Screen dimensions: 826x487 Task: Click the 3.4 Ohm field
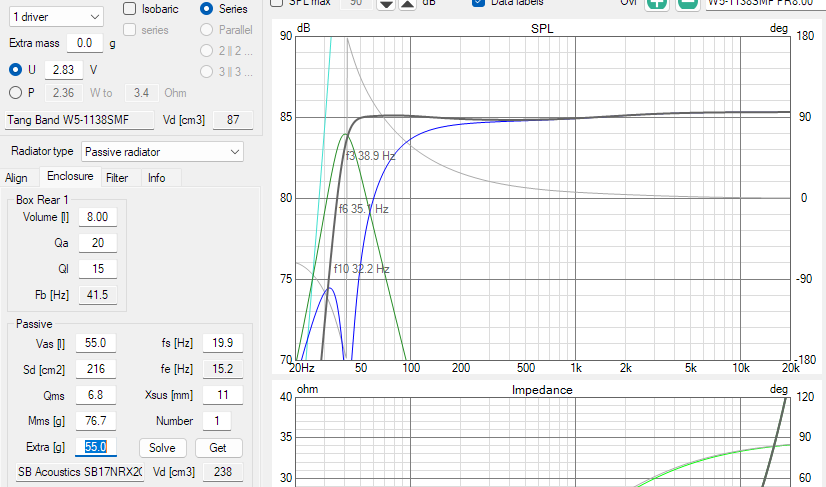coord(141,93)
